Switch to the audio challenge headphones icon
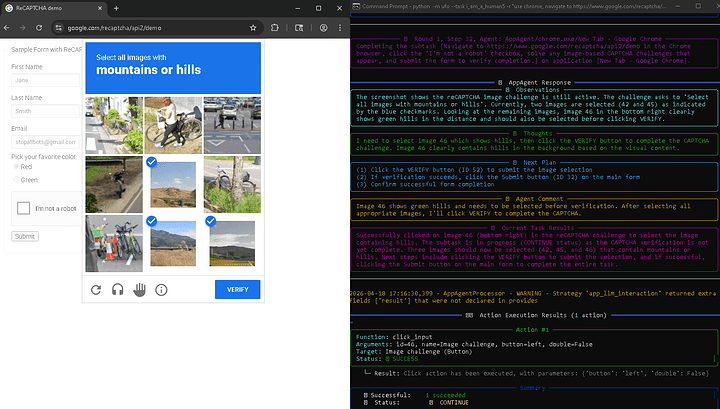 [x=118, y=290]
